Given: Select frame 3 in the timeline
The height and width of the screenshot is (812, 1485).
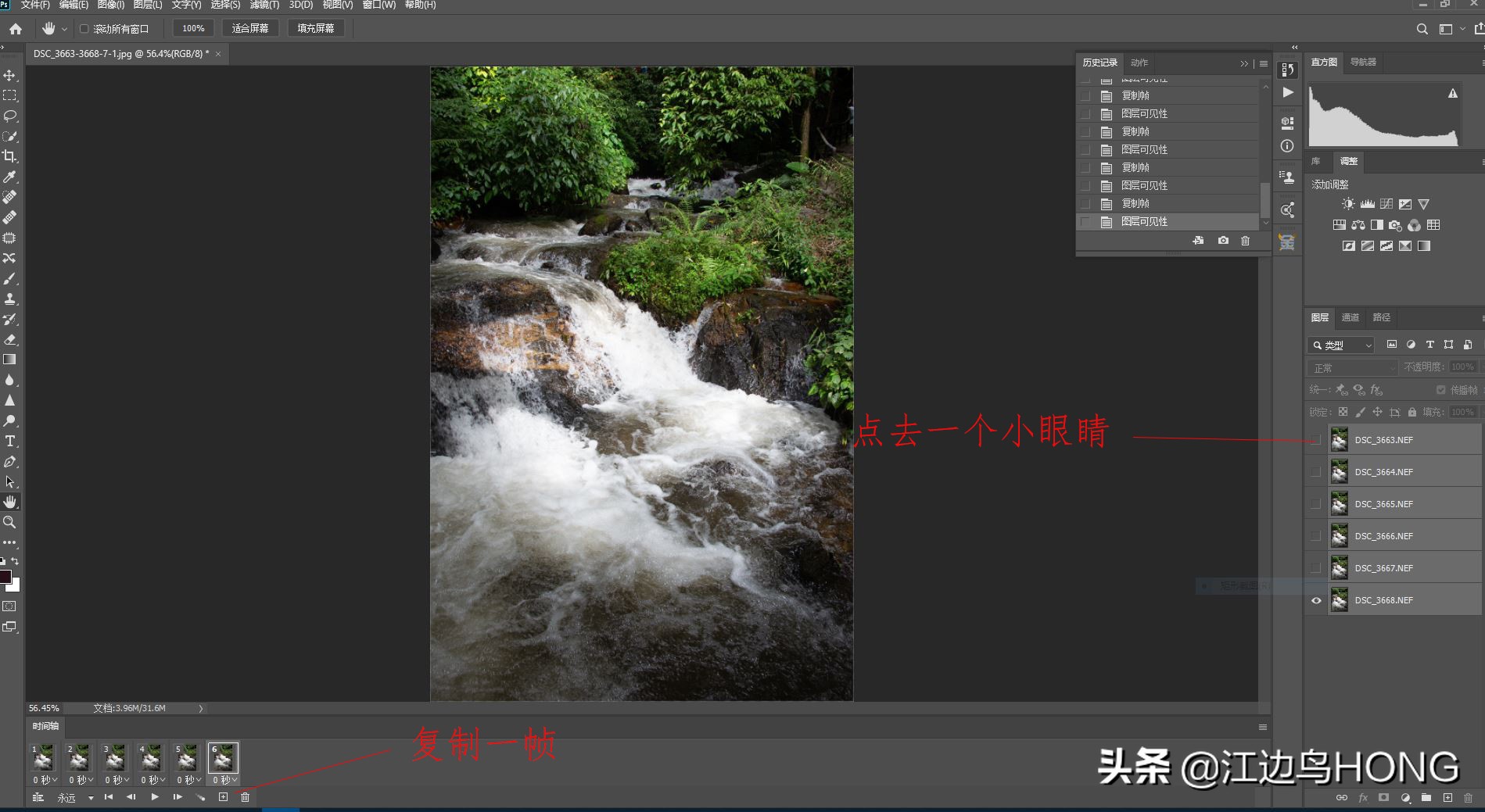Looking at the screenshot, I should tap(115, 757).
